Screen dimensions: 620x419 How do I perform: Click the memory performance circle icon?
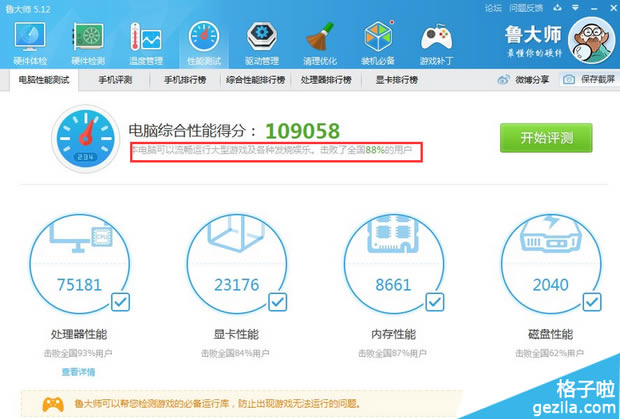point(393,264)
